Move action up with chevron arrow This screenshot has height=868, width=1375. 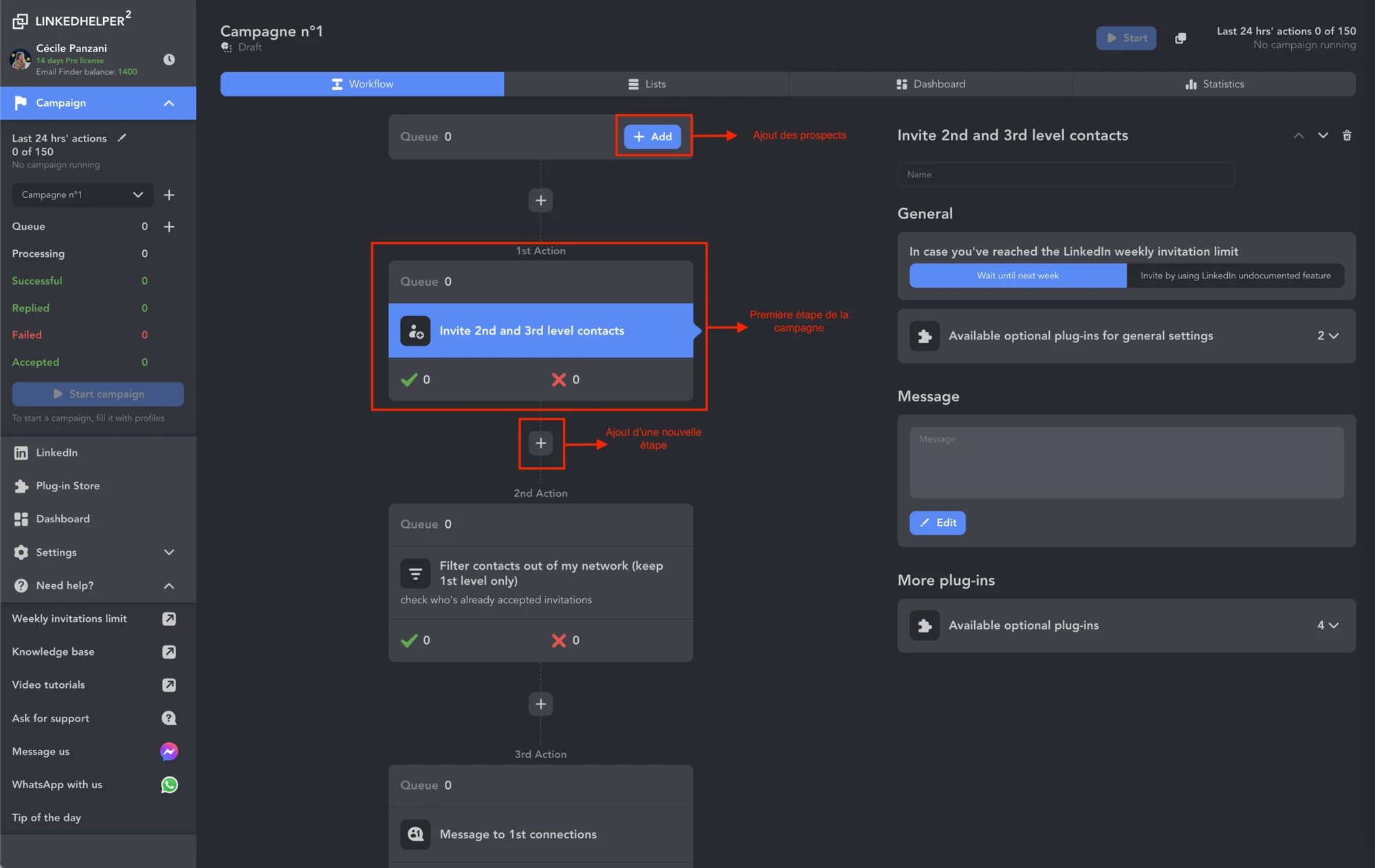click(x=1299, y=135)
